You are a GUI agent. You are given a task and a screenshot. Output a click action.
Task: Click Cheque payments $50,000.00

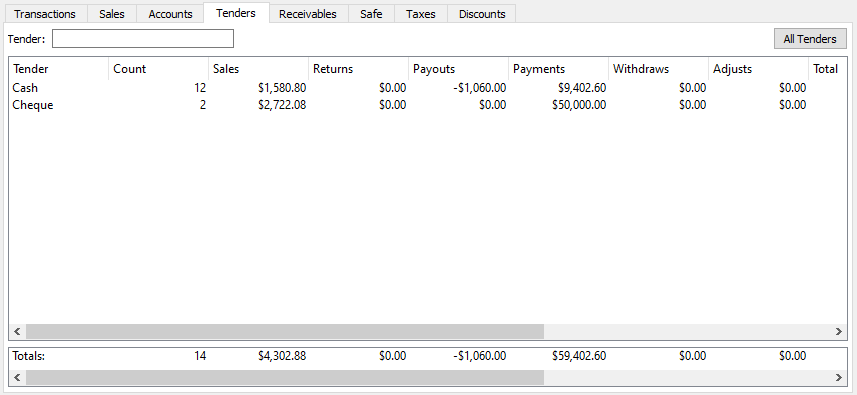(x=579, y=105)
